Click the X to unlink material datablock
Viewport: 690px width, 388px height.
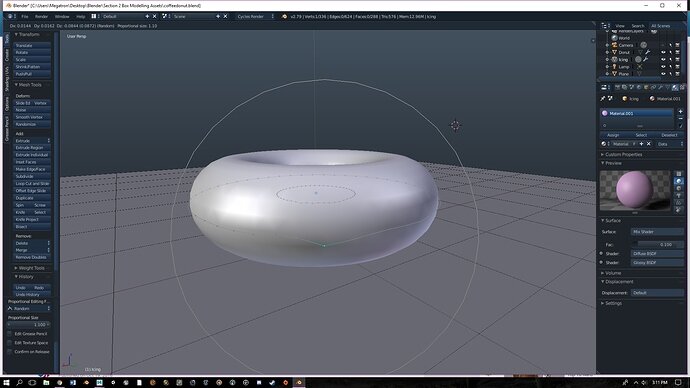pyautogui.click(x=649, y=144)
